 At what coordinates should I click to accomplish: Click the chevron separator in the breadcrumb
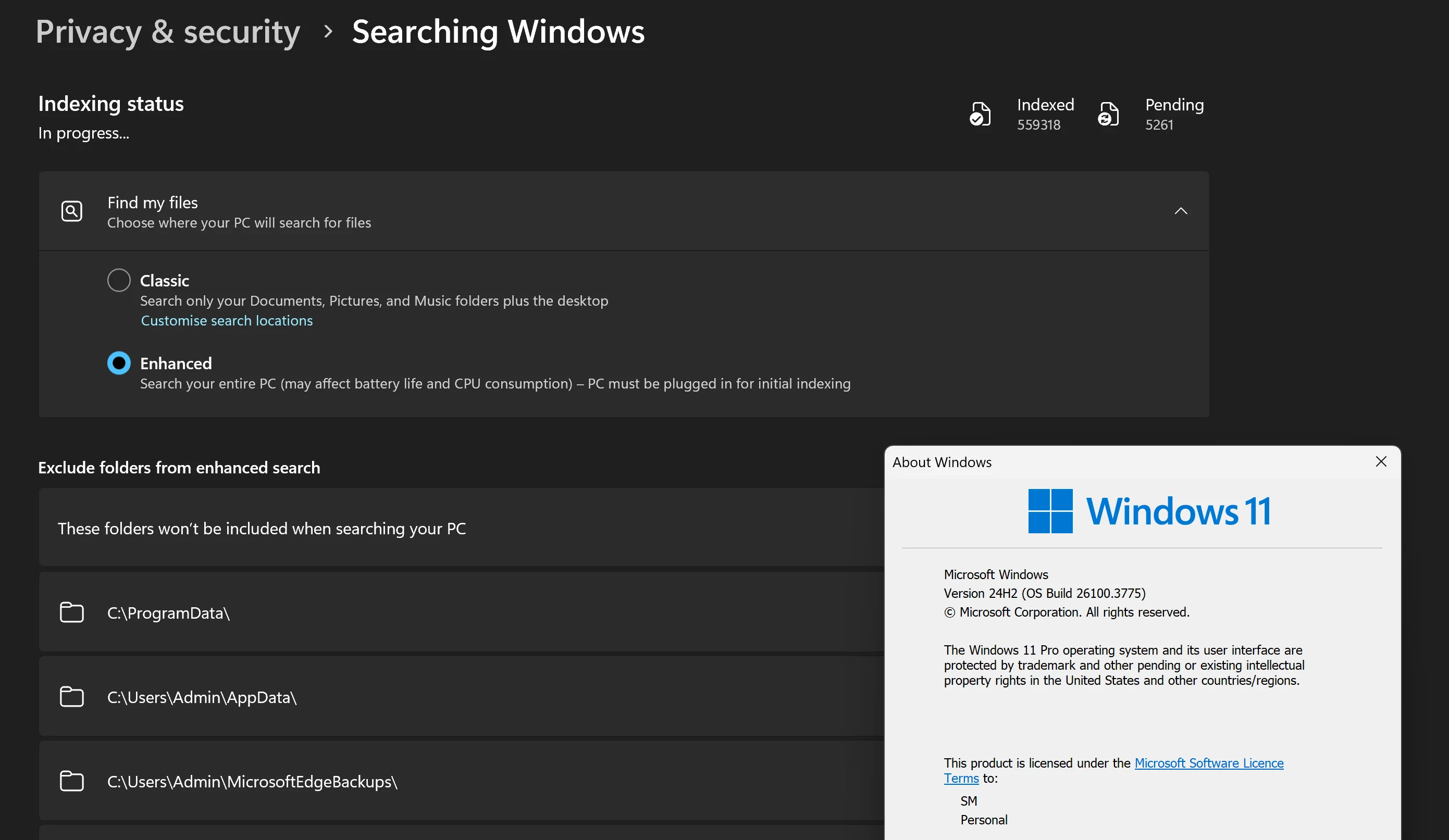tap(328, 32)
